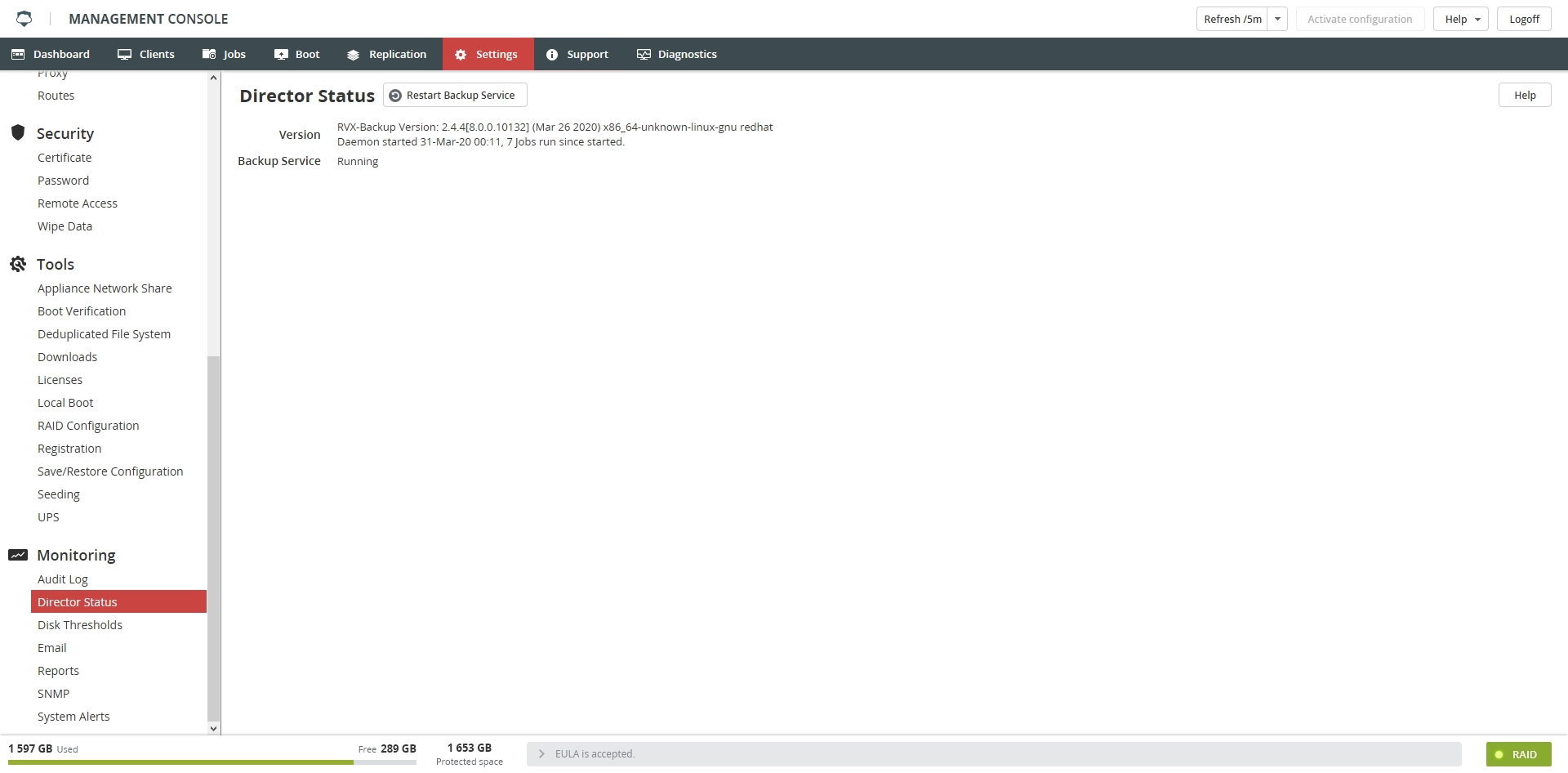The width and height of the screenshot is (1568, 773).
Task: Click the Boot icon in navbar
Action: (x=281, y=54)
